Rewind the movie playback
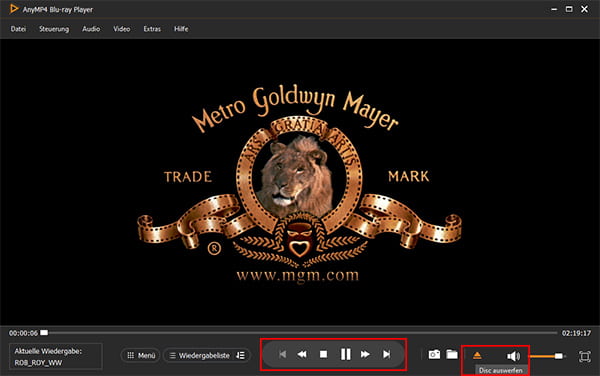 [302, 355]
